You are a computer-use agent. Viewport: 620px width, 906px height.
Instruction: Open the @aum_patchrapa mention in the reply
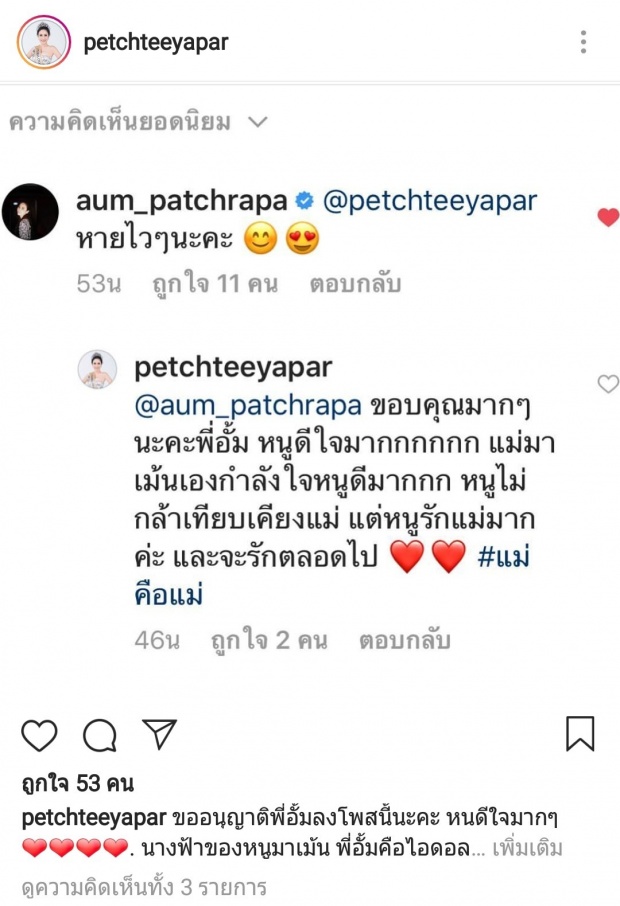(x=248, y=406)
